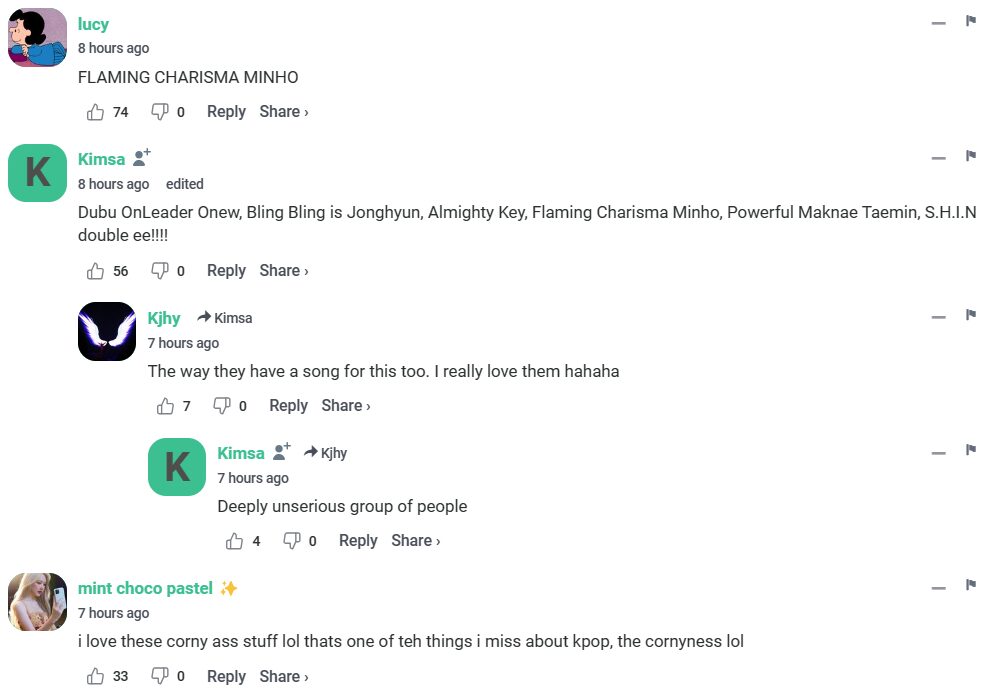
Task: Upvote lucy's Flaming Charisma Minho comment
Action: pyautogui.click(x=96, y=112)
